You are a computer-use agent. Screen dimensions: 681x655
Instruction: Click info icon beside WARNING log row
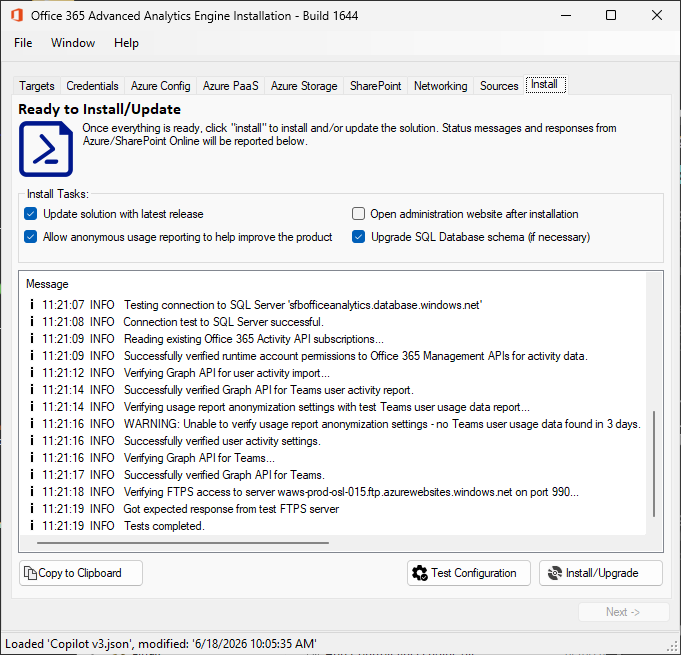[32, 423]
